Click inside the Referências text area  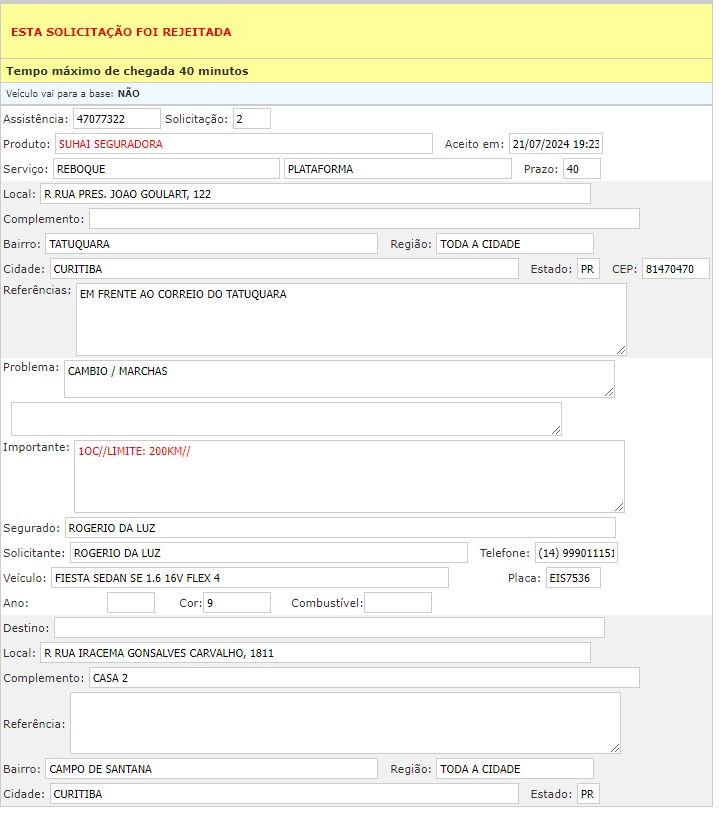coord(351,319)
